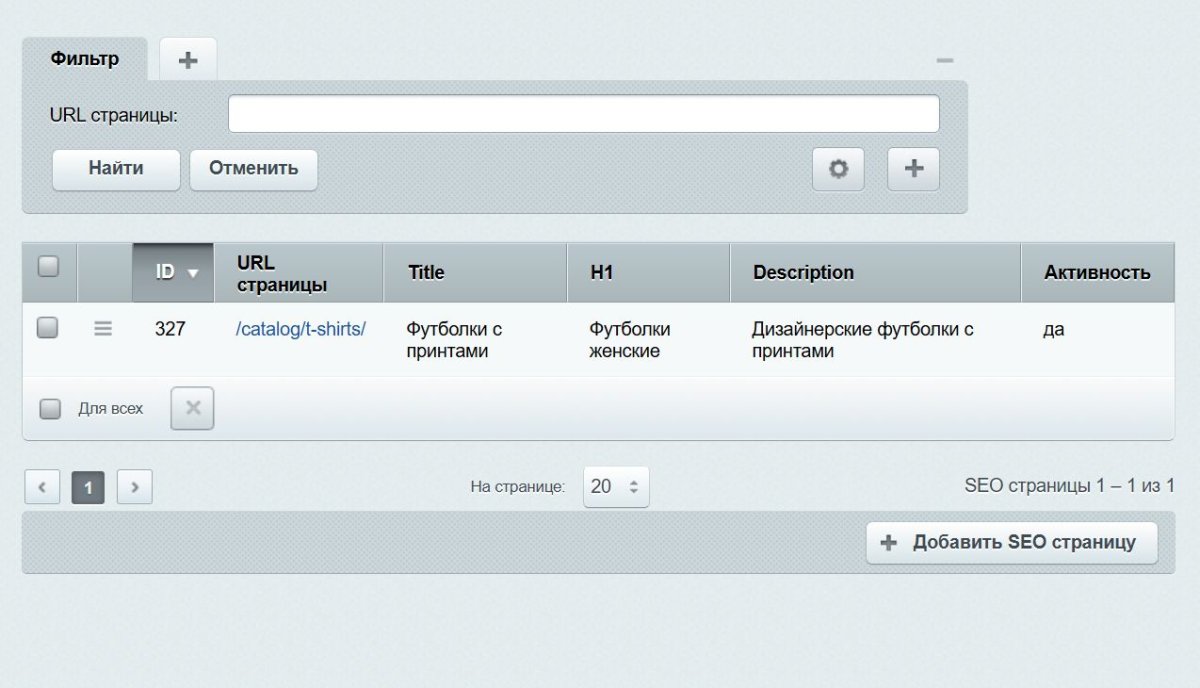
Task: Click the previous page arrow
Action: point(42,486)
